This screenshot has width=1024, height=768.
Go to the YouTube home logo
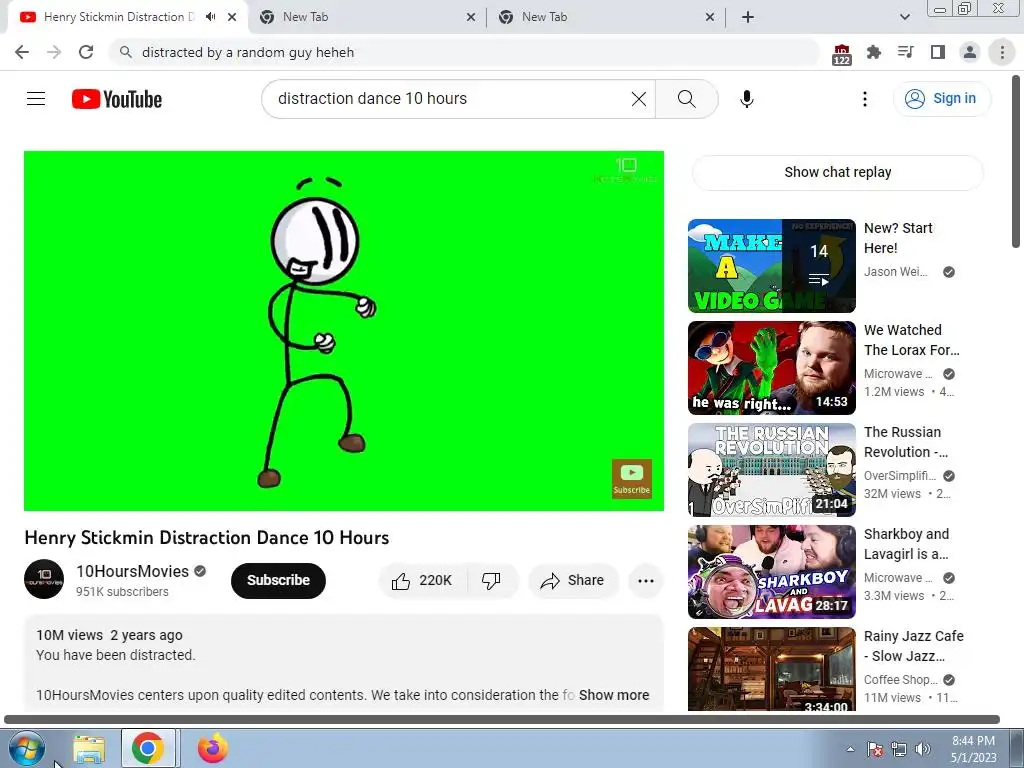[117, 99]
